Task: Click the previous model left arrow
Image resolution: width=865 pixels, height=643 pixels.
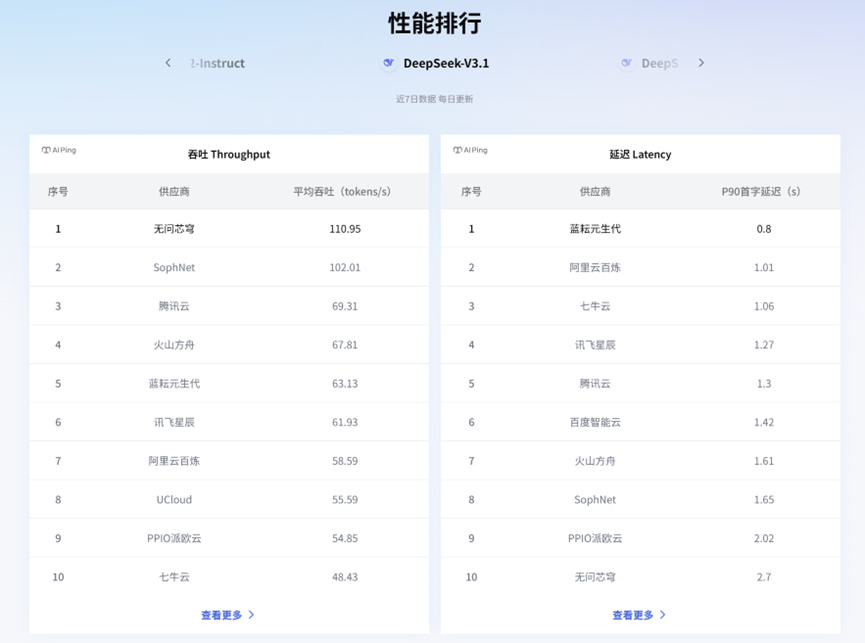Action: point(168,63)
